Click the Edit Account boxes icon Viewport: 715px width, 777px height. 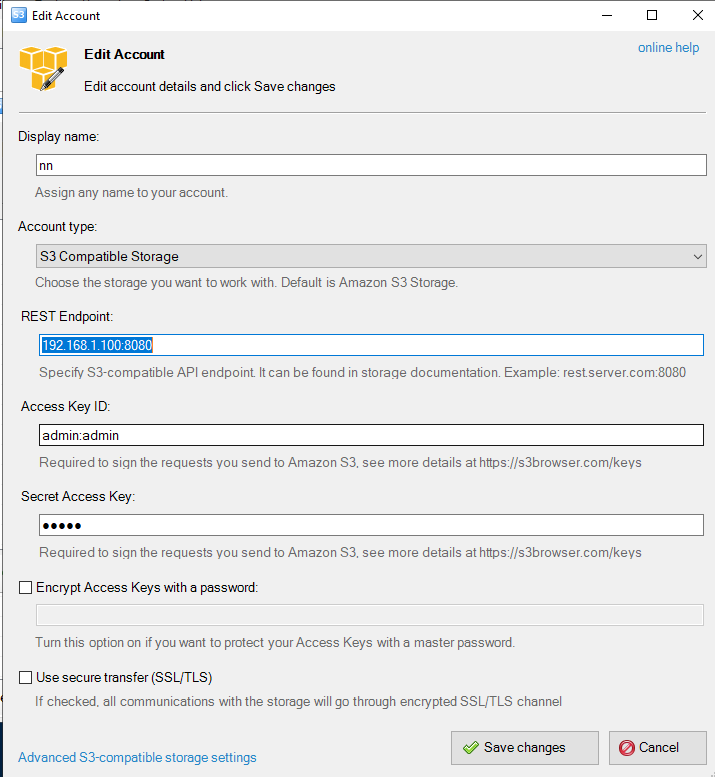pos(43,68)
